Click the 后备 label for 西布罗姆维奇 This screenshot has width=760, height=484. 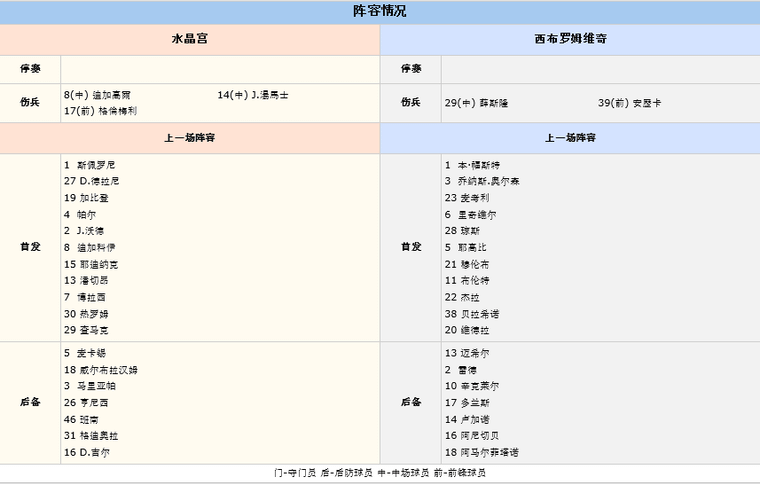pyautogui.click(x=411, y=402)
